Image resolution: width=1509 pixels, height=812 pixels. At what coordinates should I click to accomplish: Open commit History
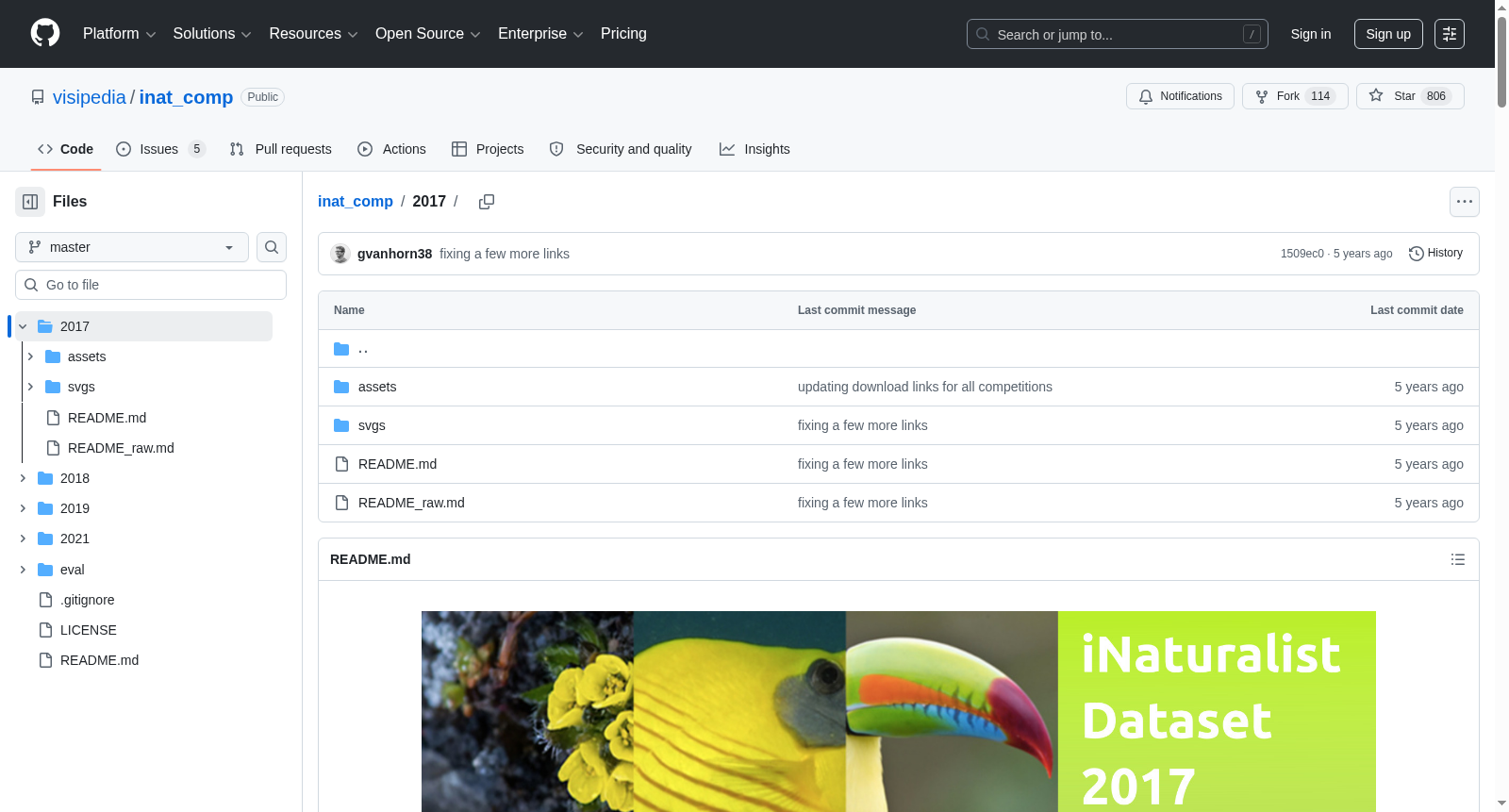pyautogui.click(x=1435, y=253)
